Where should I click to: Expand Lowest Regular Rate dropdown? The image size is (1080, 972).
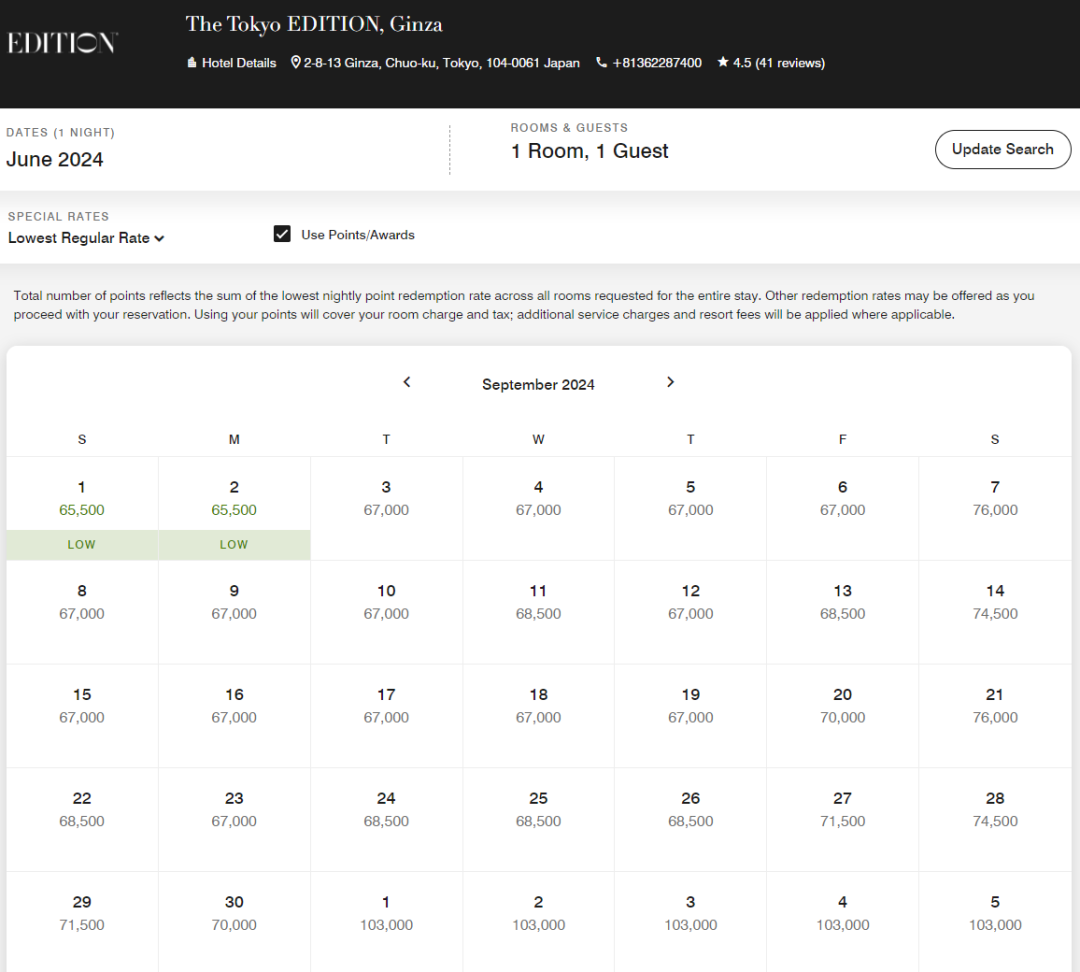[86, 238]
